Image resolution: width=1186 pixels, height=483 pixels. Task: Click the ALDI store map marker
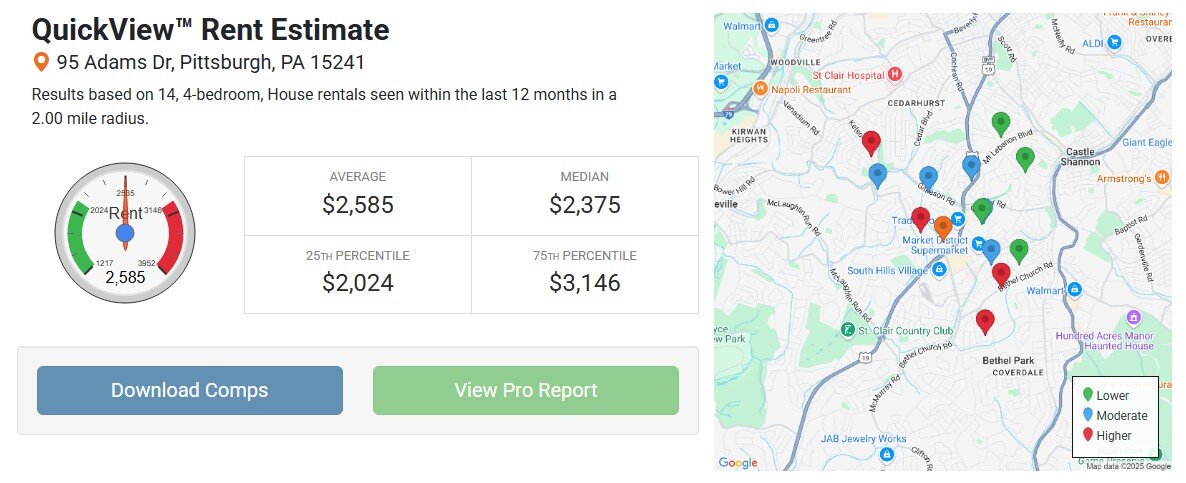[x=1114, y=43]
